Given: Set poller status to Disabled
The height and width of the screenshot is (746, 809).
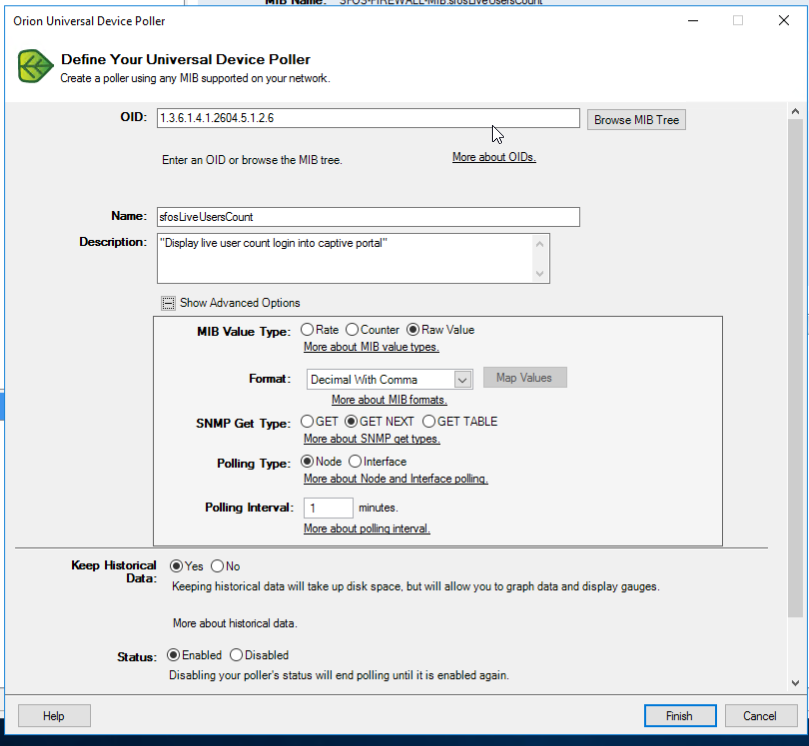Looking at the screenshot, I should [x=236, y=655].
